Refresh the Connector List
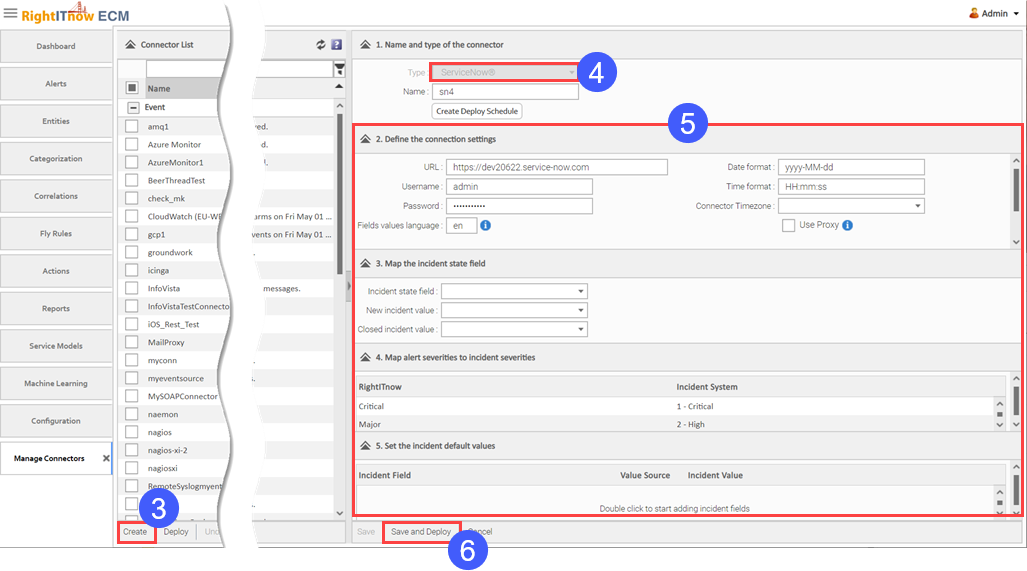Image resolution: width=1027 pixels, height=571 pixels. click(320, 45)
